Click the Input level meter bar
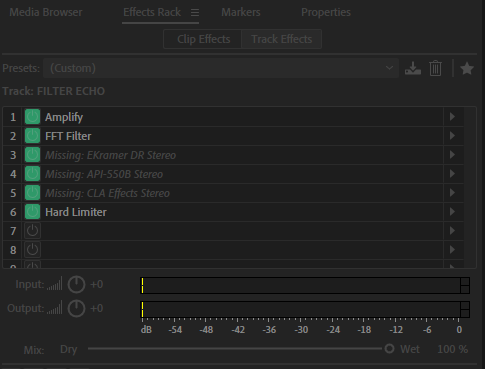Screen dimensions: 485x369 point(305,285)
